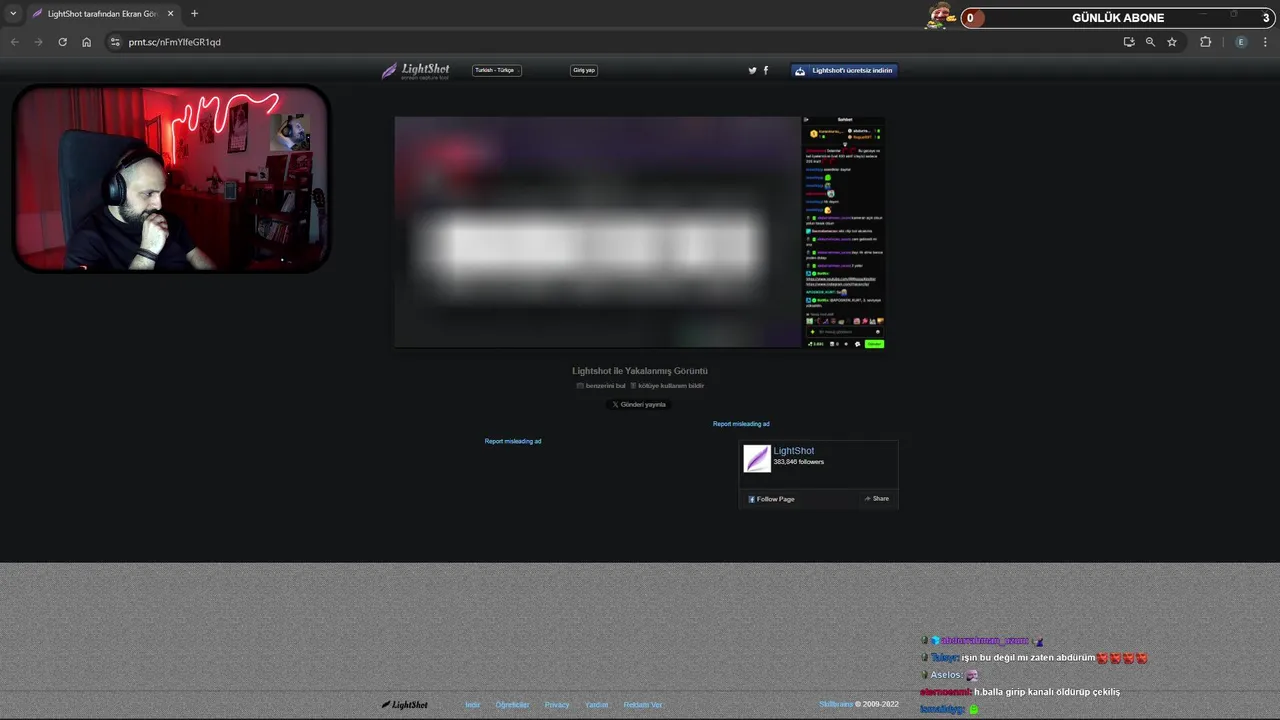Go to the browser home page

click(x=86, y=42)
